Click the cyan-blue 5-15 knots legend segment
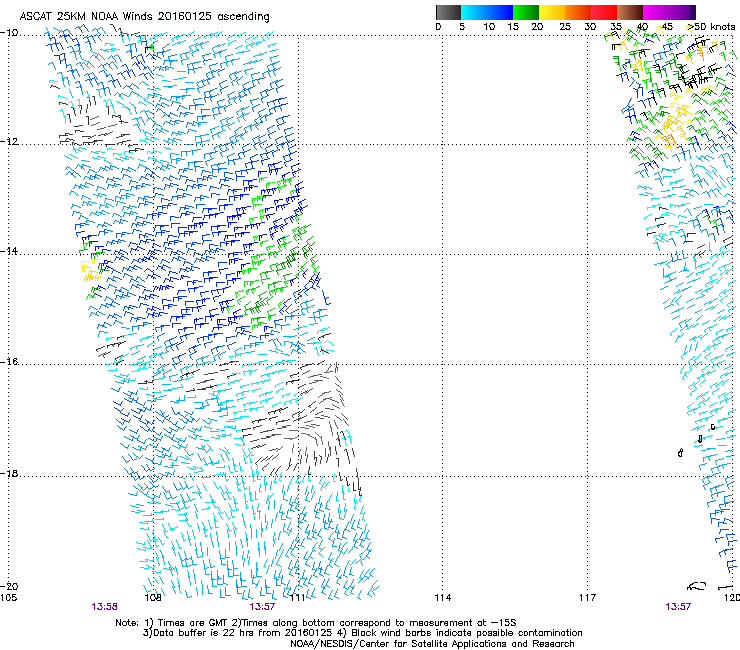This screenshot has height=650, width=740. point(487,12)
